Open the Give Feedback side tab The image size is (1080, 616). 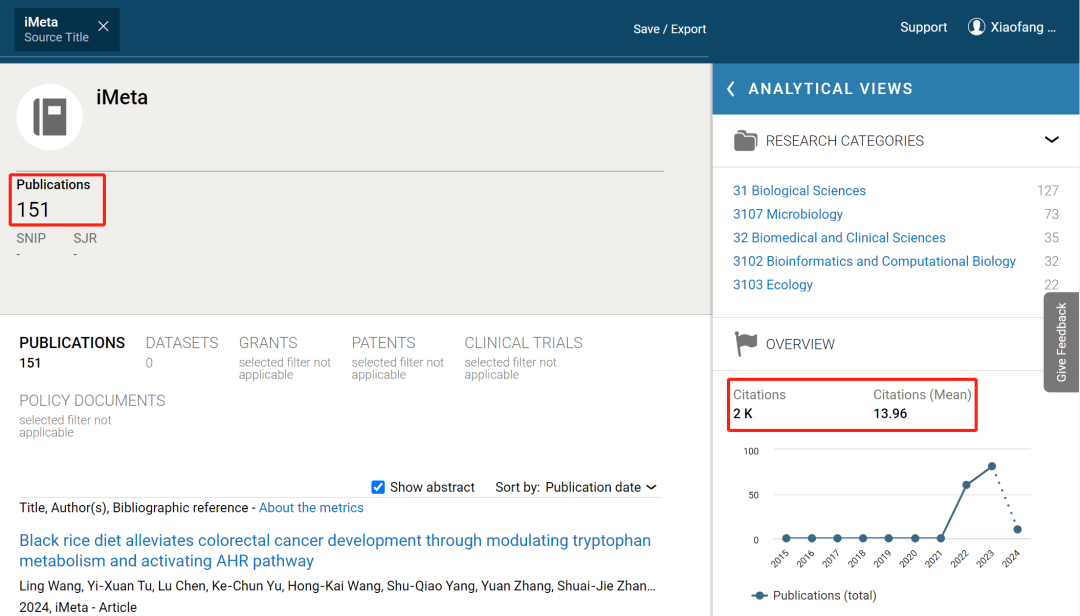pos(1061,342)
